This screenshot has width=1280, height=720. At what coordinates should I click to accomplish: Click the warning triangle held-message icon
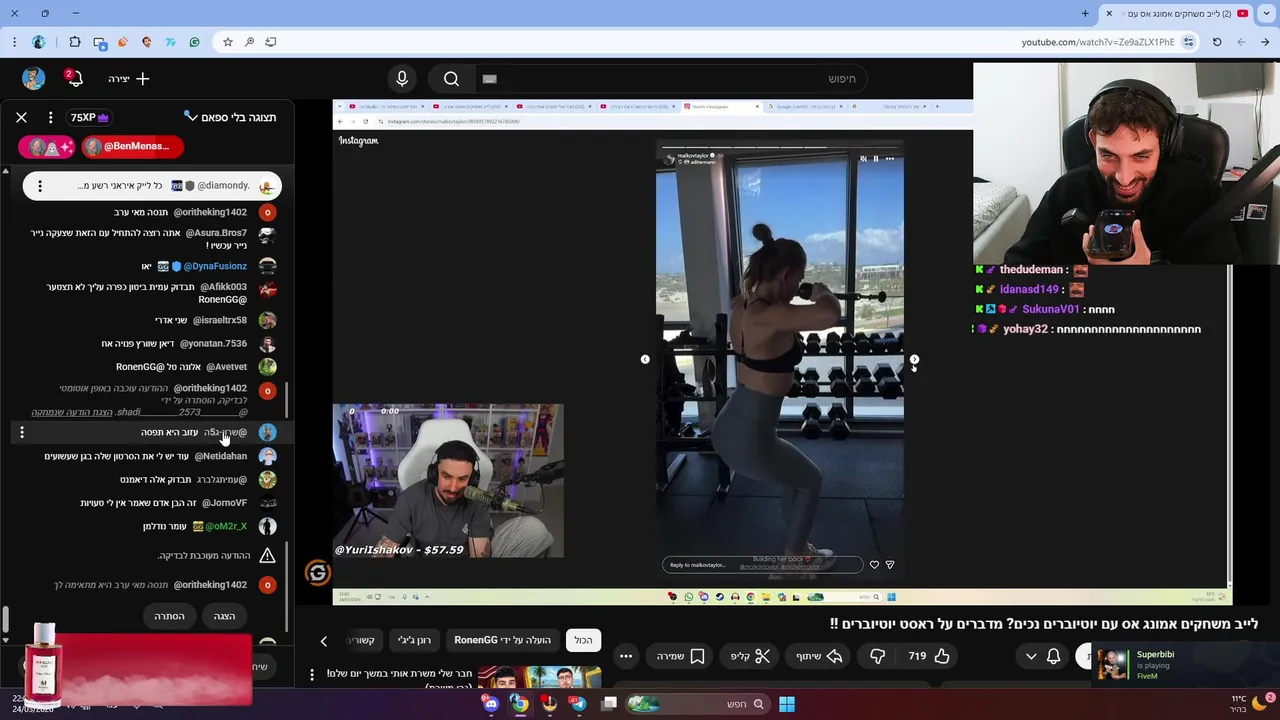[267, 555]
